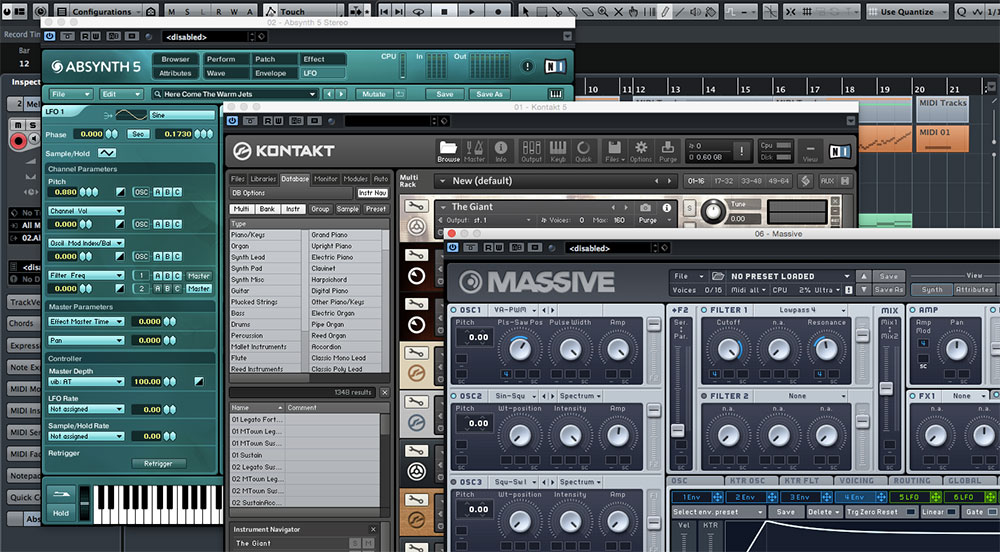The width and height of the screenshot is (1000, 552).
Task: Click Cubase transport Play button
Action: coord(471,11)
